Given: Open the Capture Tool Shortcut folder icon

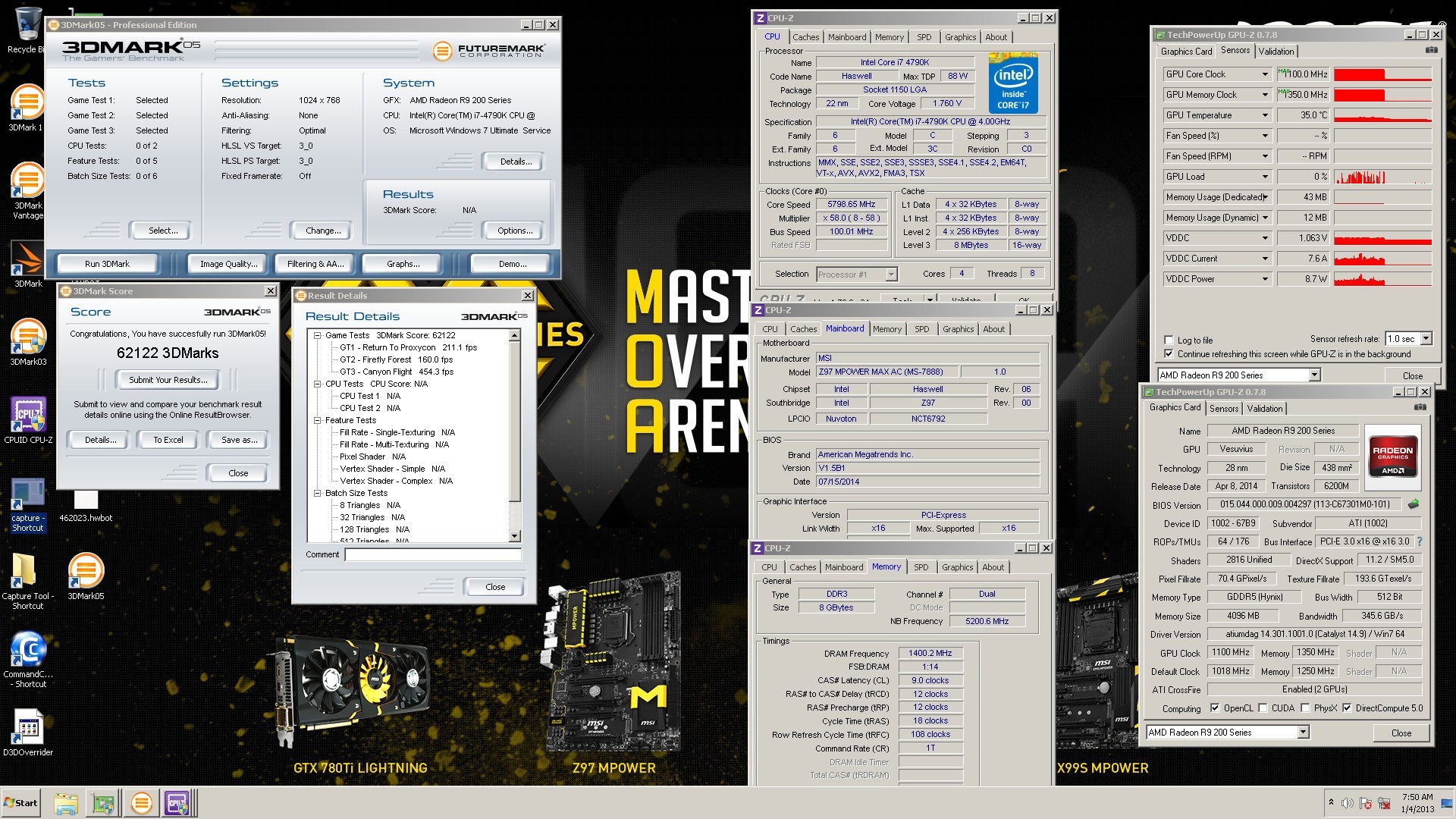Looking at the screenshot, I should [x=28, y=582].
